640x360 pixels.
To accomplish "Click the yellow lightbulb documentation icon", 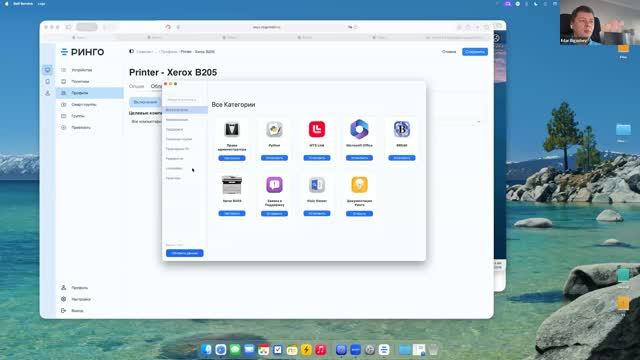I will point(359,185).
